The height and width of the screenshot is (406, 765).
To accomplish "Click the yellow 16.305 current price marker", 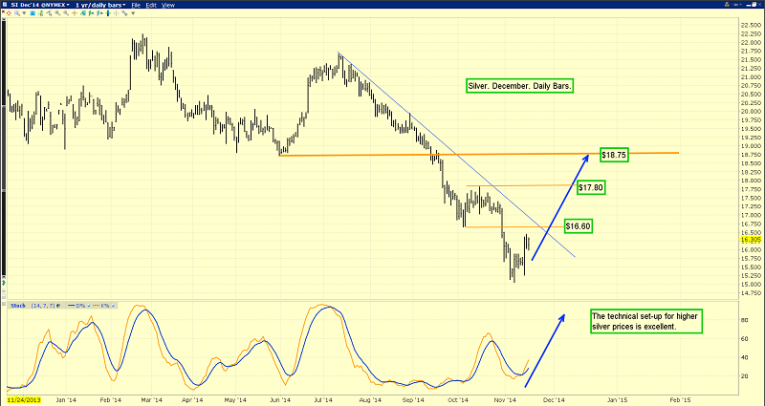I will coord(750,241).
